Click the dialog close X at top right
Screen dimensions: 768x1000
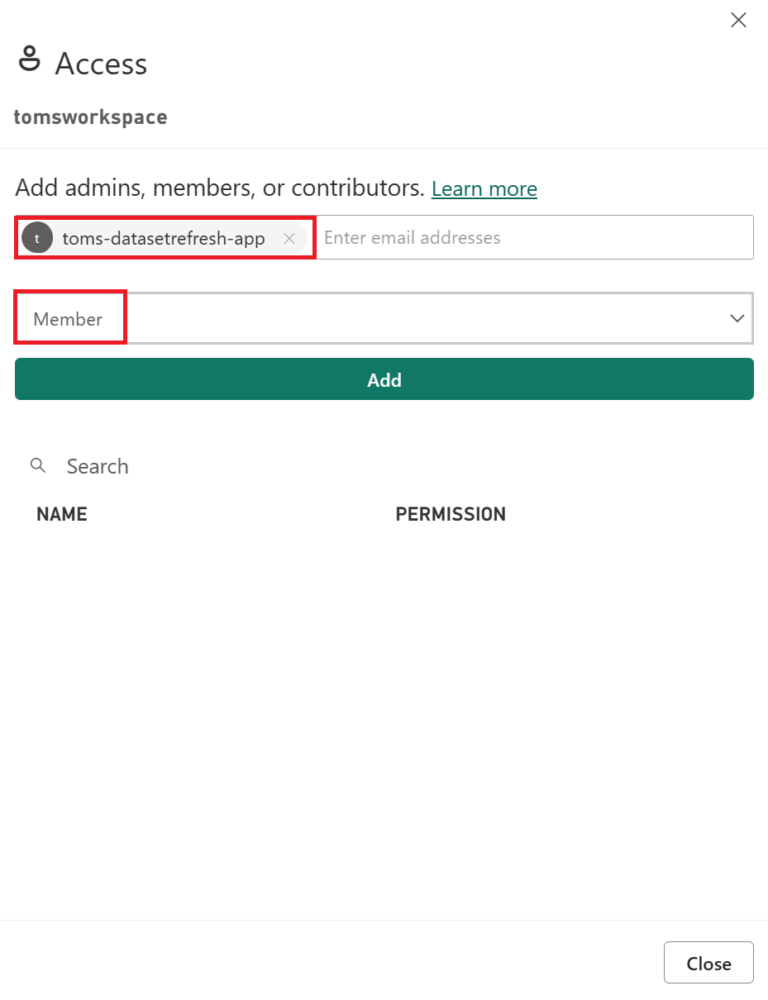click(x=738, y=19)
